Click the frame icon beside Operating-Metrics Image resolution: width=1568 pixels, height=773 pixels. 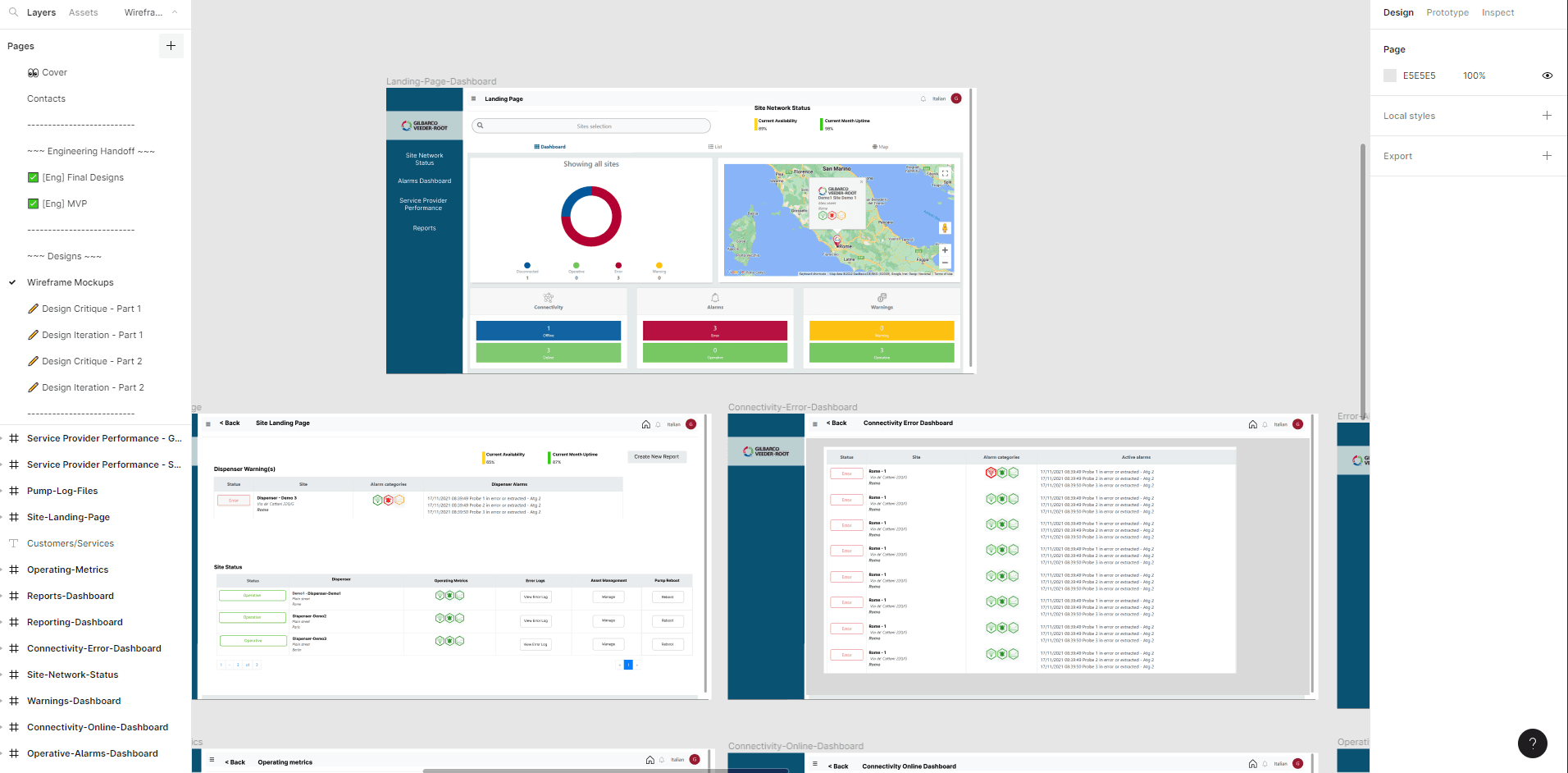[14, 569]
